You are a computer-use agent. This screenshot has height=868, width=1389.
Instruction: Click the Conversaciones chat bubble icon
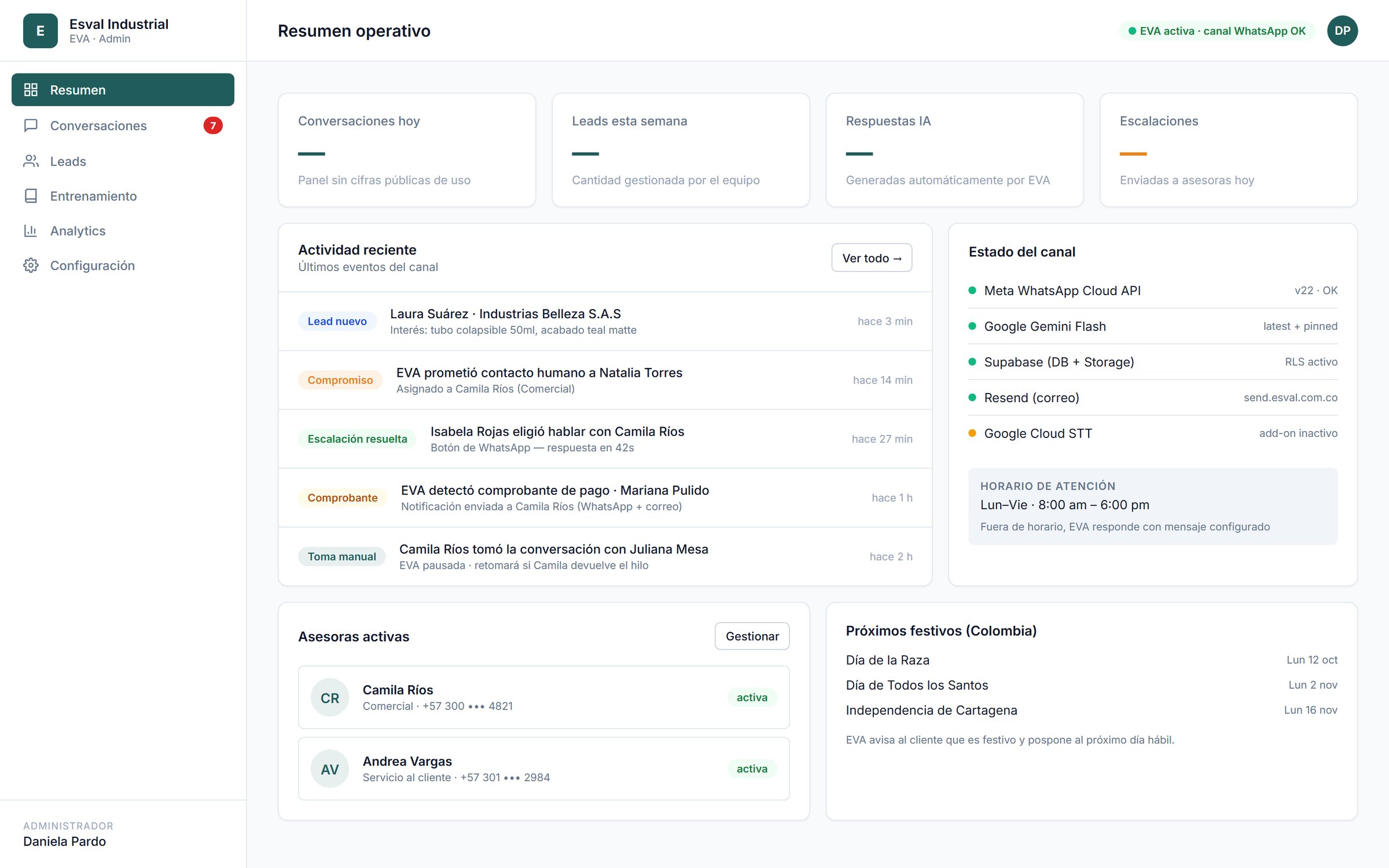pos(31,126)
